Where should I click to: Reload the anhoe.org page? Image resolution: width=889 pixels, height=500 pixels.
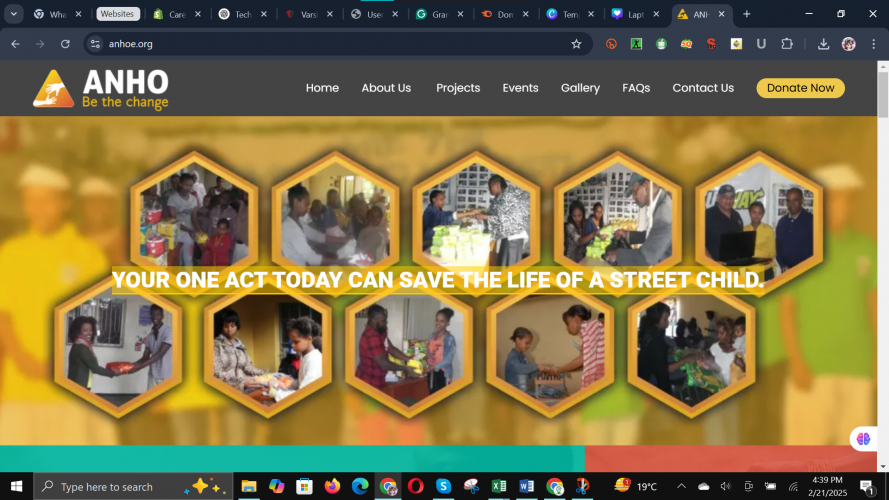(x=65, y=44)
